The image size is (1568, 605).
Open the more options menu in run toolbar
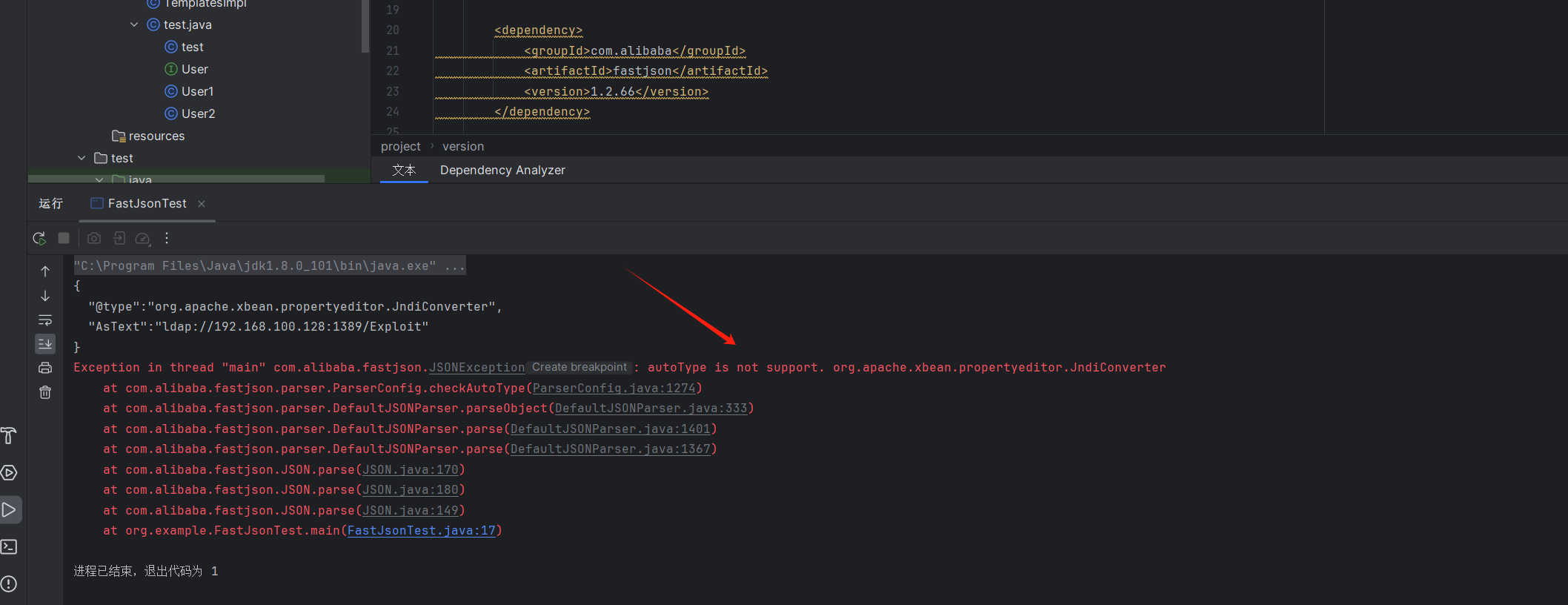(167, 238)
